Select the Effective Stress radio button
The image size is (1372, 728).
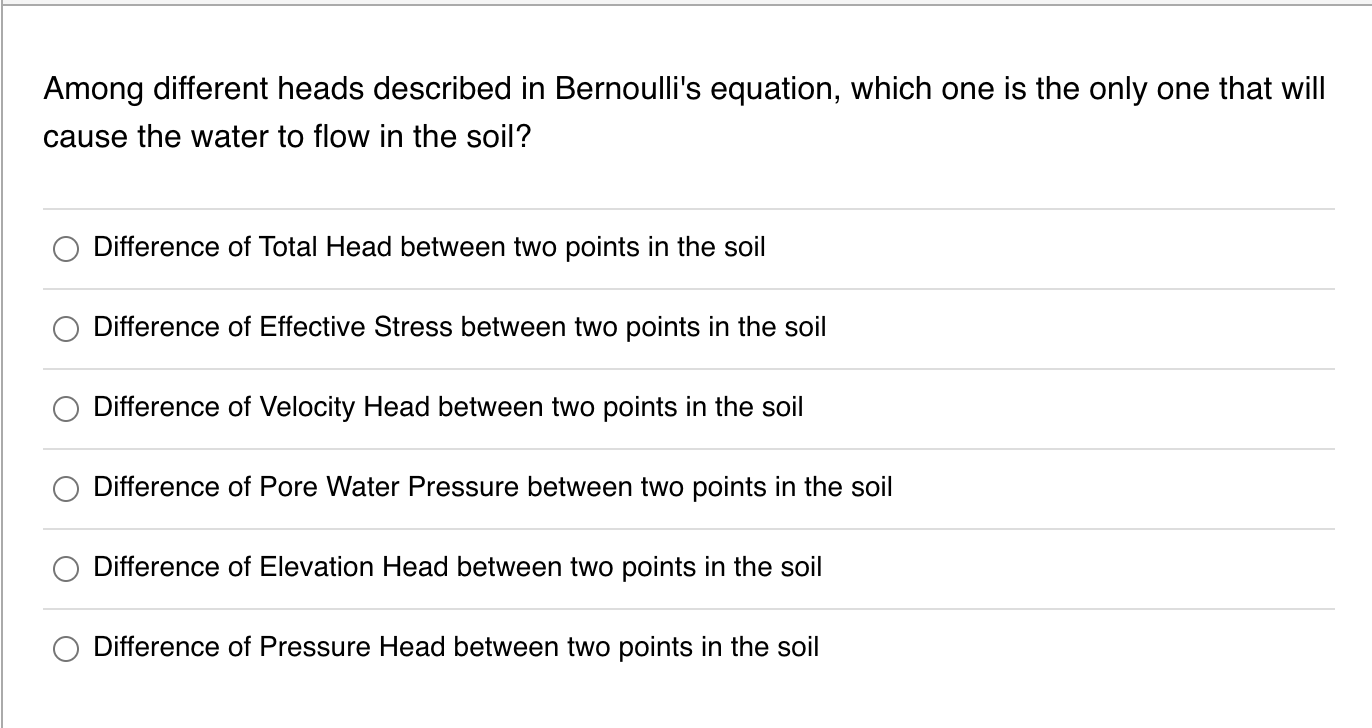pyautogui.click(x=66, y=328)
